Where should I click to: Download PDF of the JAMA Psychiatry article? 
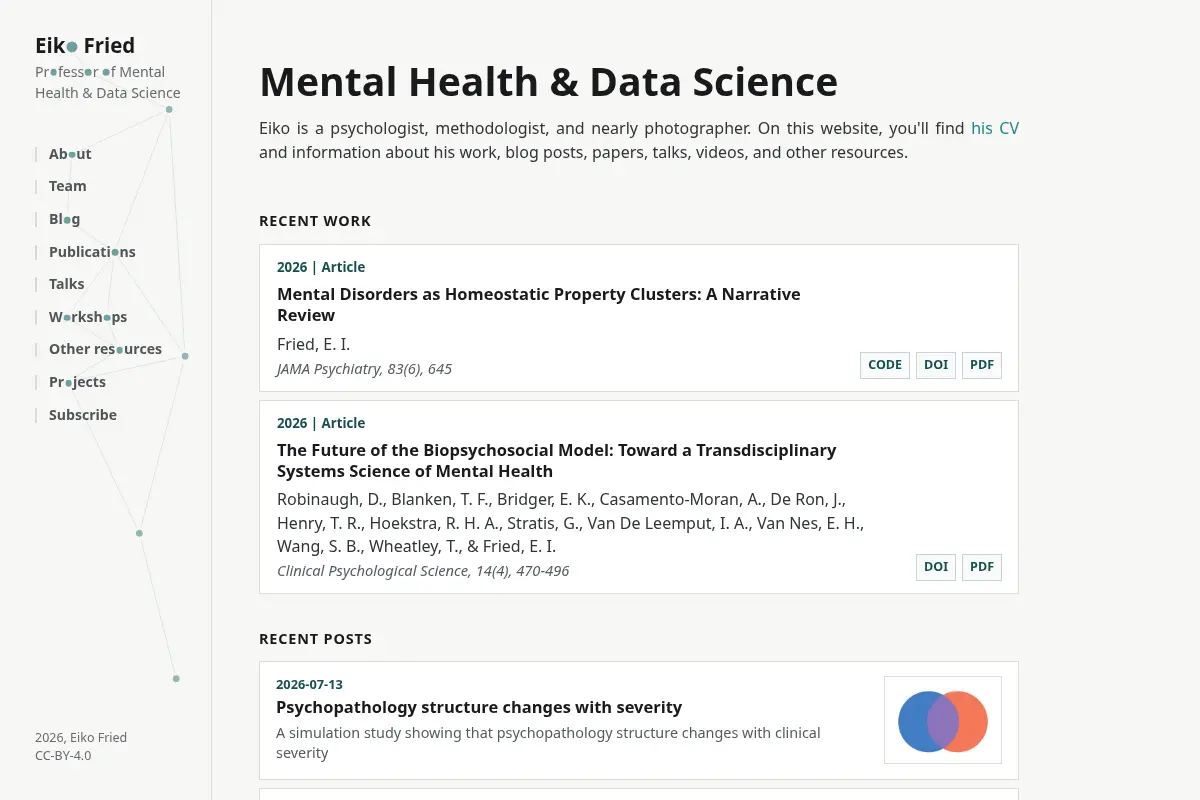point(982,365)
